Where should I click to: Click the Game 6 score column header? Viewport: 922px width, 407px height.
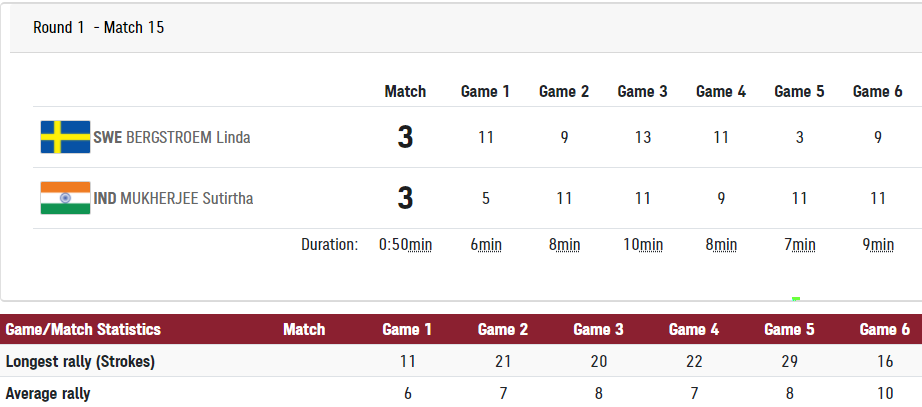[x=877, y=92]
